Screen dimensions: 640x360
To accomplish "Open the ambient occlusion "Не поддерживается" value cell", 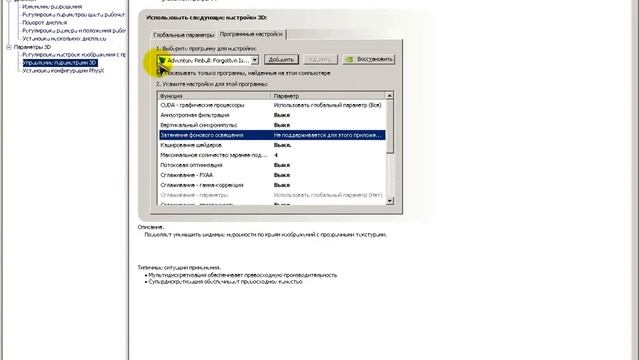I will 328,135.
